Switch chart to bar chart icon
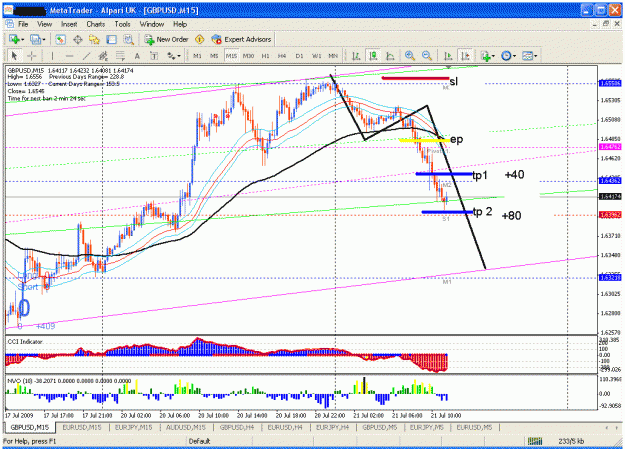Image resolution: width=625 pixels, height=449 pixels. click(356, 56)
